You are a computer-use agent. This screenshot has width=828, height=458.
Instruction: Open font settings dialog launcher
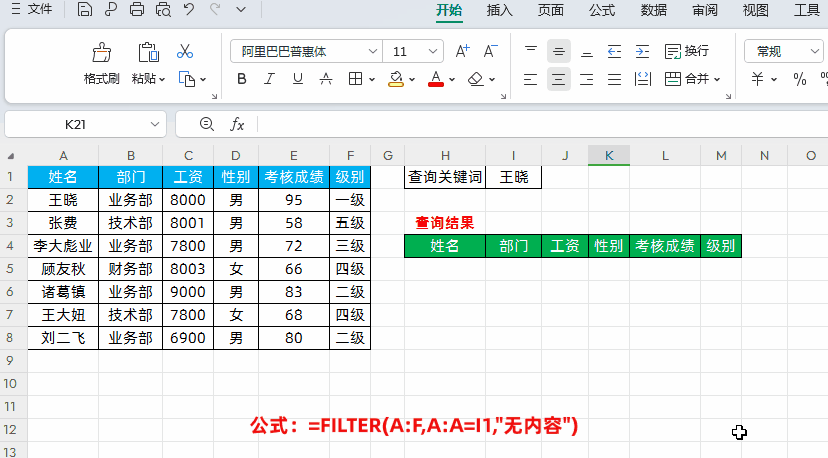503,96
